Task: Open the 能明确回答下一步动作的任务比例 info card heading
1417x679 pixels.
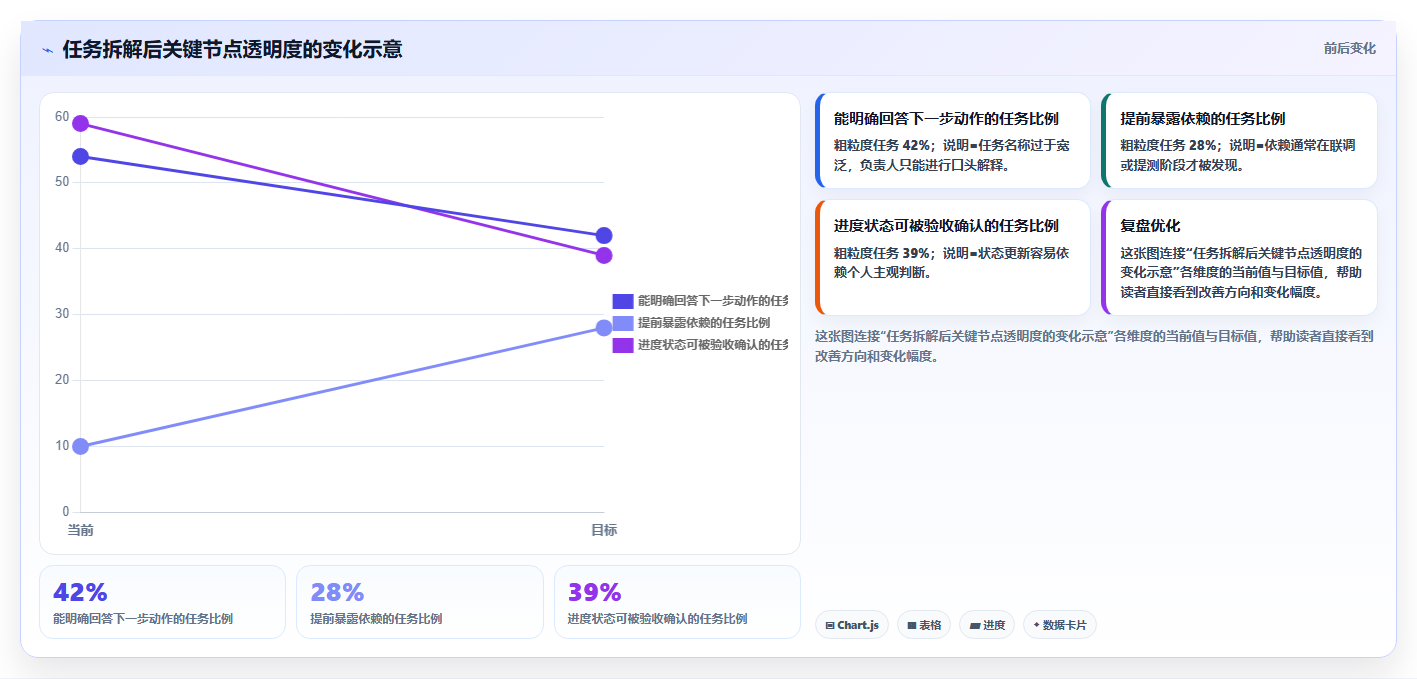Action: (x=946, y=119)
